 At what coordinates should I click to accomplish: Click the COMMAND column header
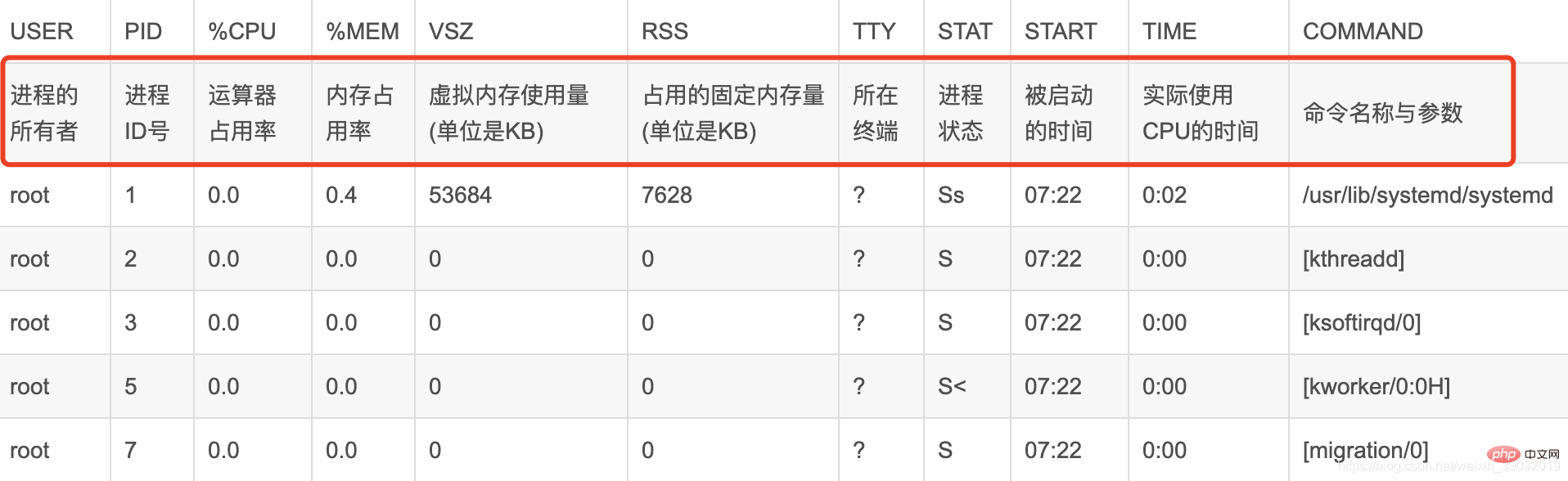(1363, 31)
